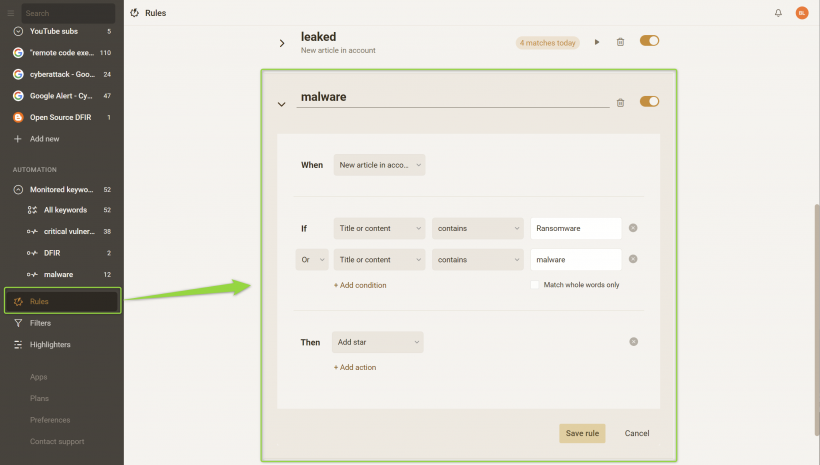Image resolution: width=820 pixels, height=465 pixels.
Task: Run the leaked rule with play icon
Action: point(597,42)
